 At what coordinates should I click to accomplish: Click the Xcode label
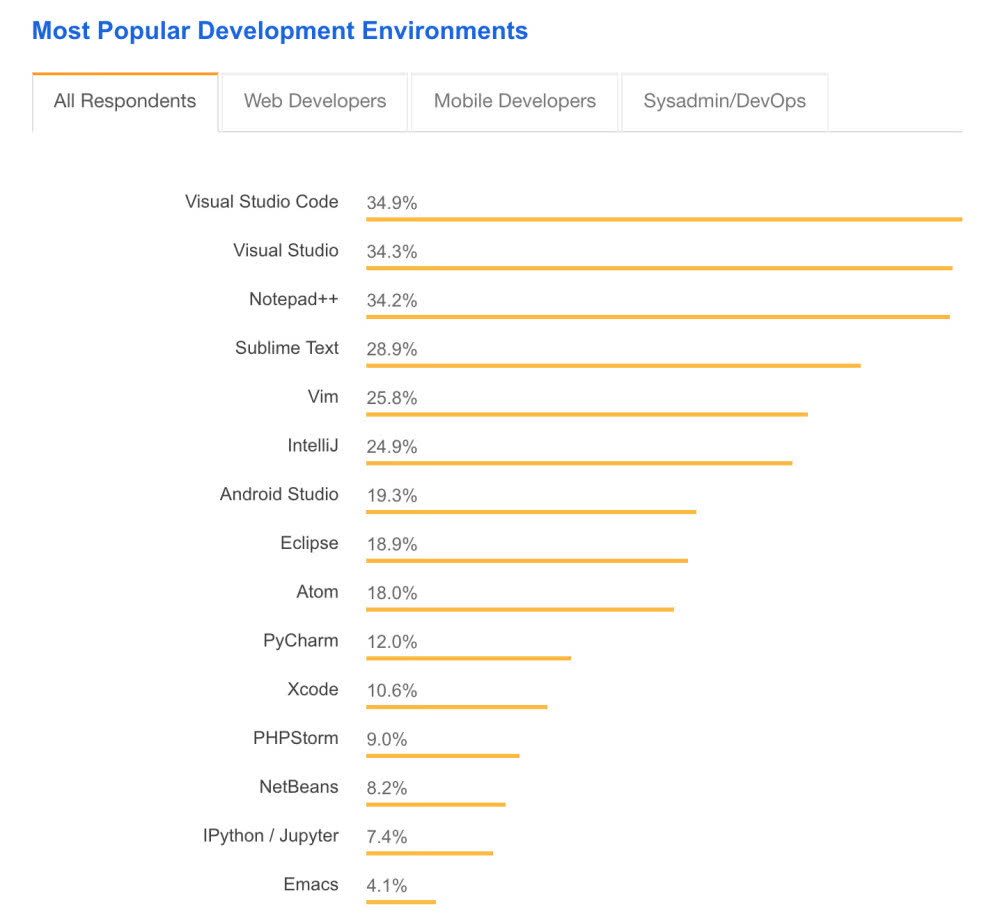point(312,689)
